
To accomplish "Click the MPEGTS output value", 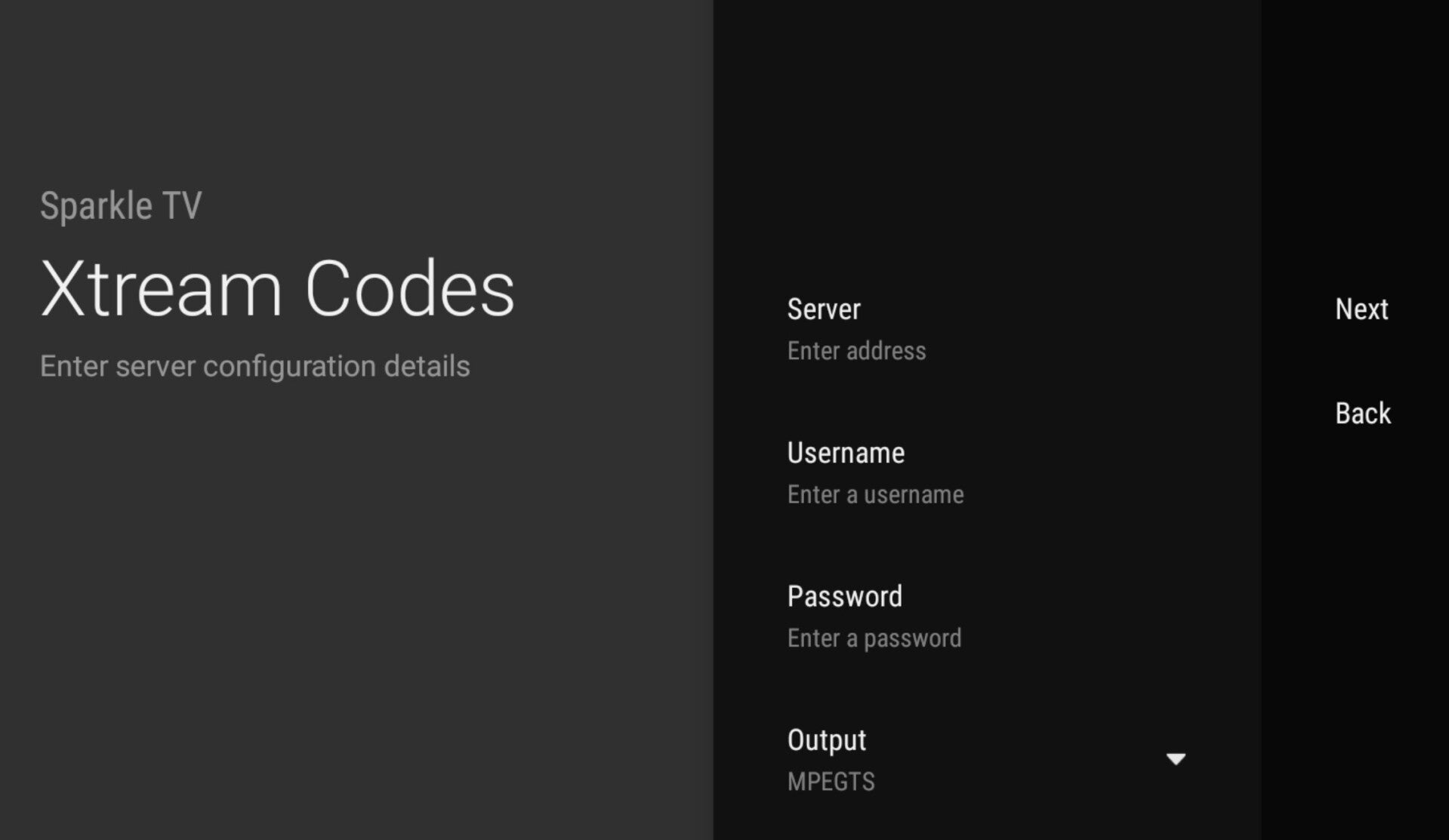I will (831, 782).
